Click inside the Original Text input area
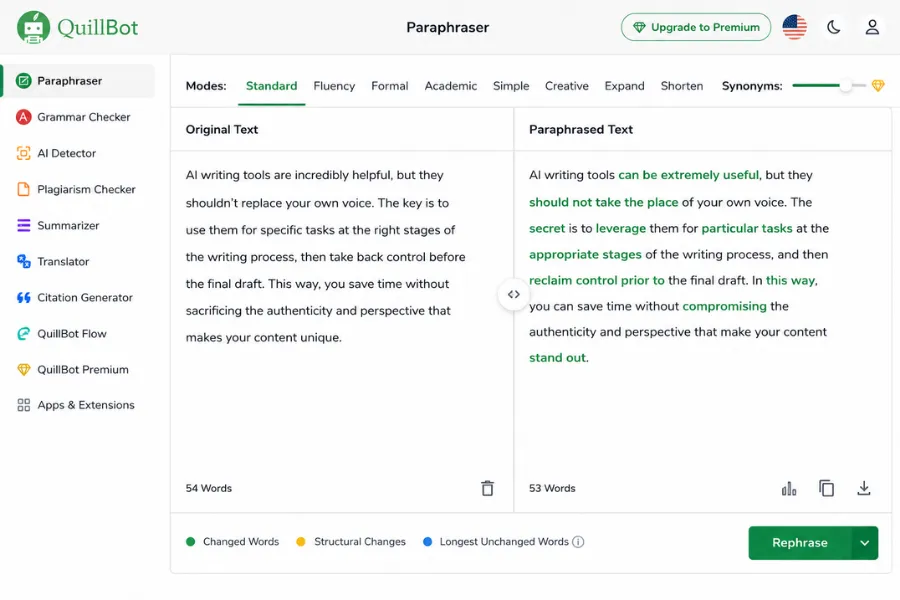This screenshot has height=600, width=900. click(x=342, y=316)
